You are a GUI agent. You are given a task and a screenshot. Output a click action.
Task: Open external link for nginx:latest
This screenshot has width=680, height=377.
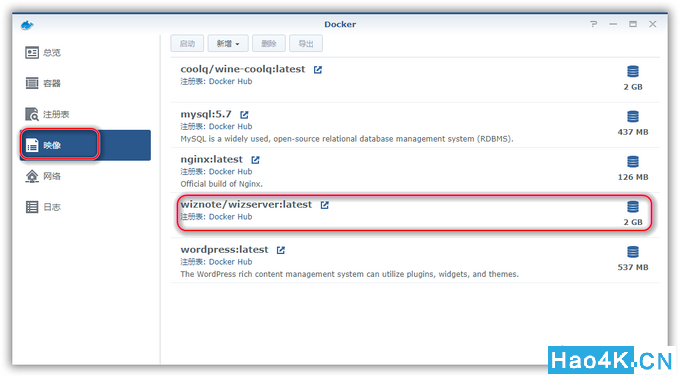255,160
